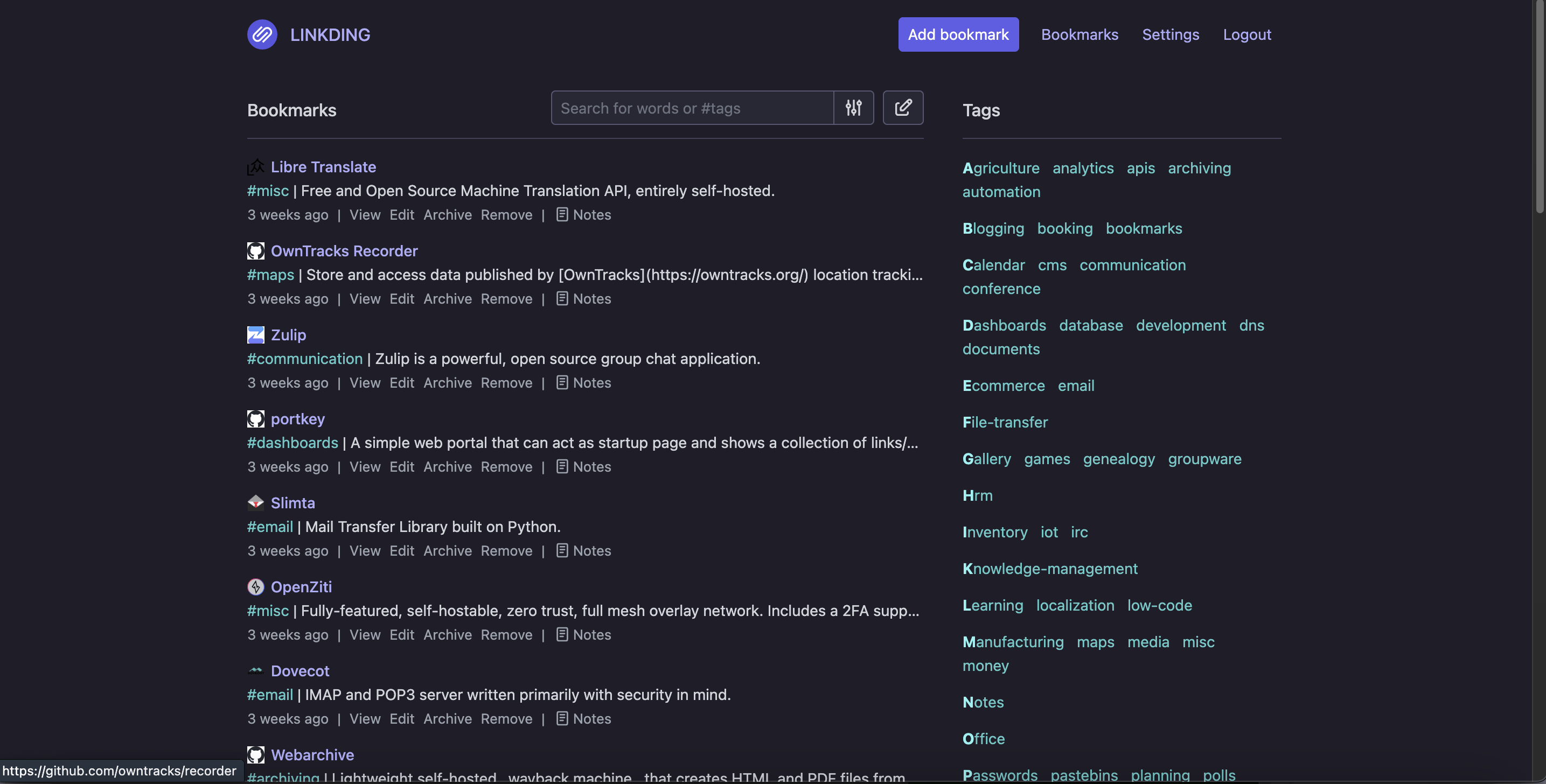The height and width of the screenshot is (784, 1546).
Task: Select the bookmarks tag in Tags panel
Action: coord(1144,228)
